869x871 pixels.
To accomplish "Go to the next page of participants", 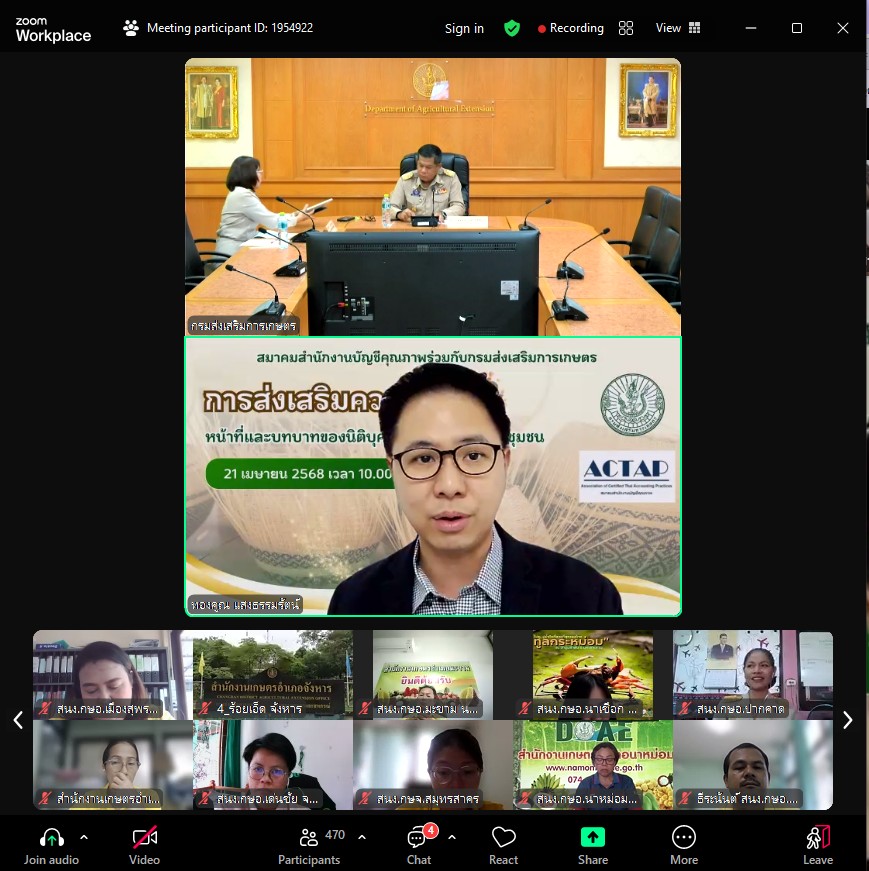I will point(847,720).
